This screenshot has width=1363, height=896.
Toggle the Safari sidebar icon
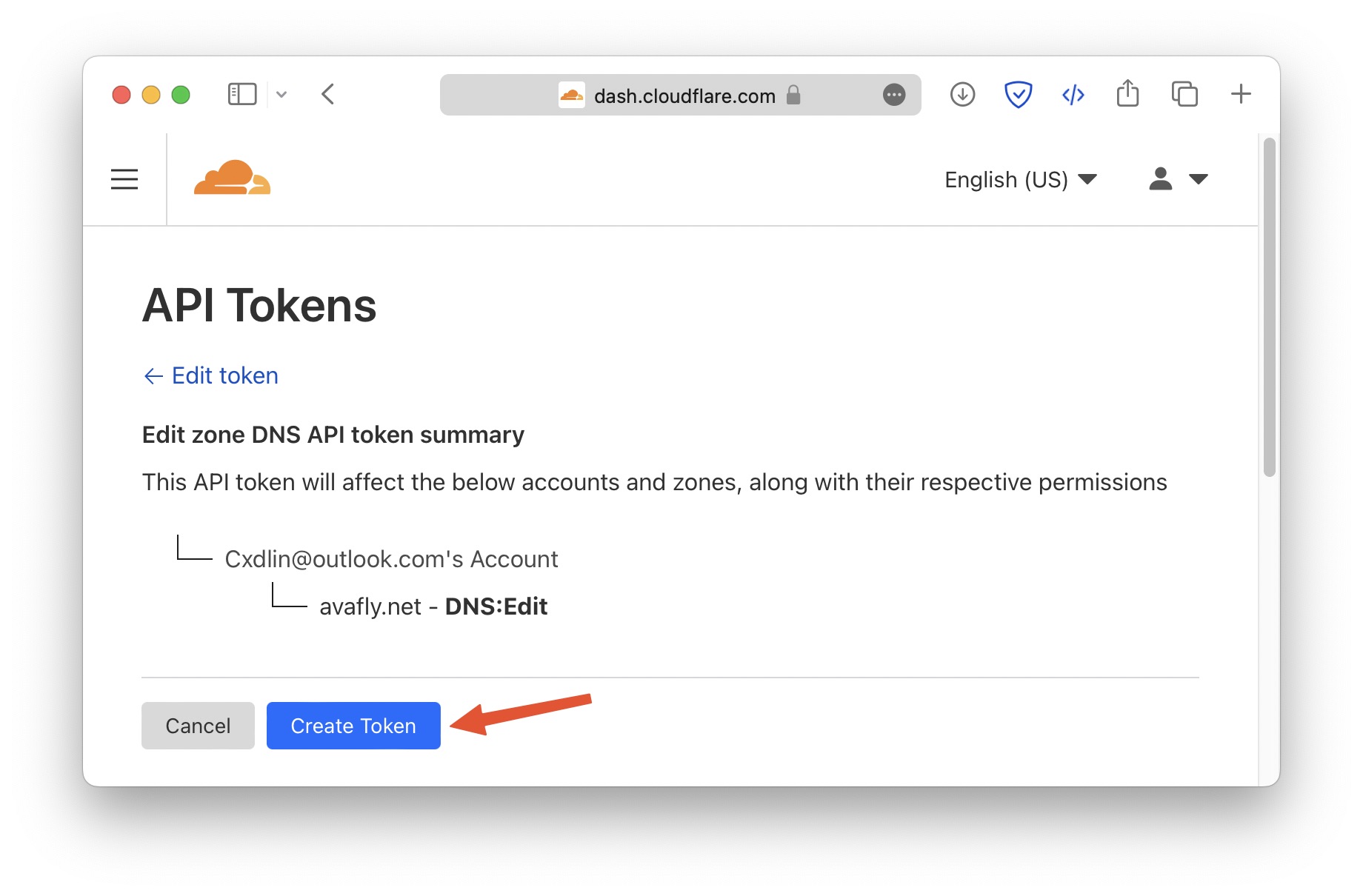click(242, 95)
